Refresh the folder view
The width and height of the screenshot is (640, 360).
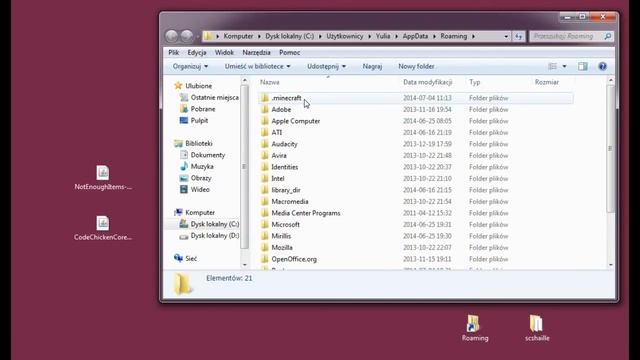click(x=518, y=36)
